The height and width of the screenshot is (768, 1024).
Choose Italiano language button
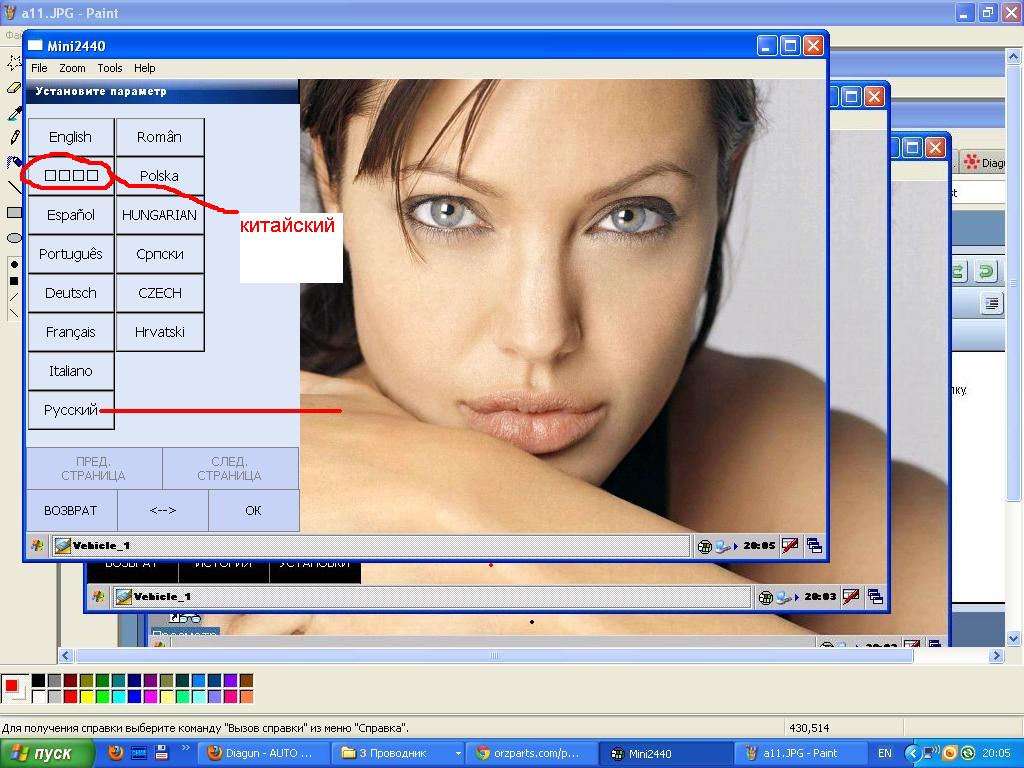71,371
